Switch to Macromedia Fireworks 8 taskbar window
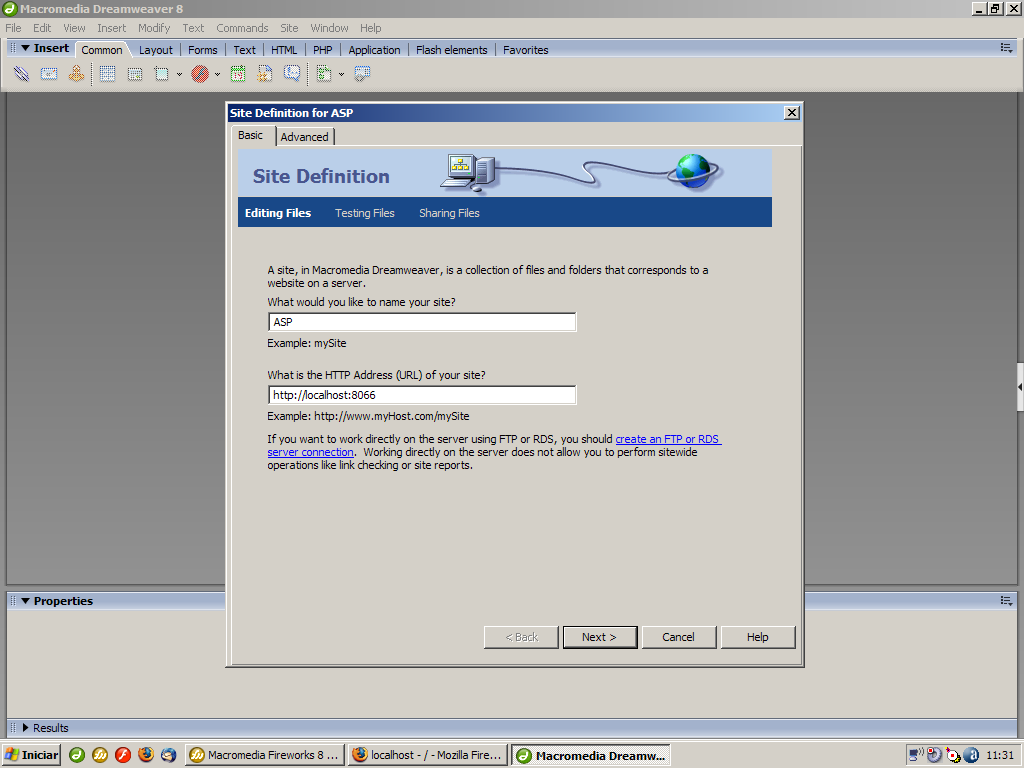 [264, 755]
